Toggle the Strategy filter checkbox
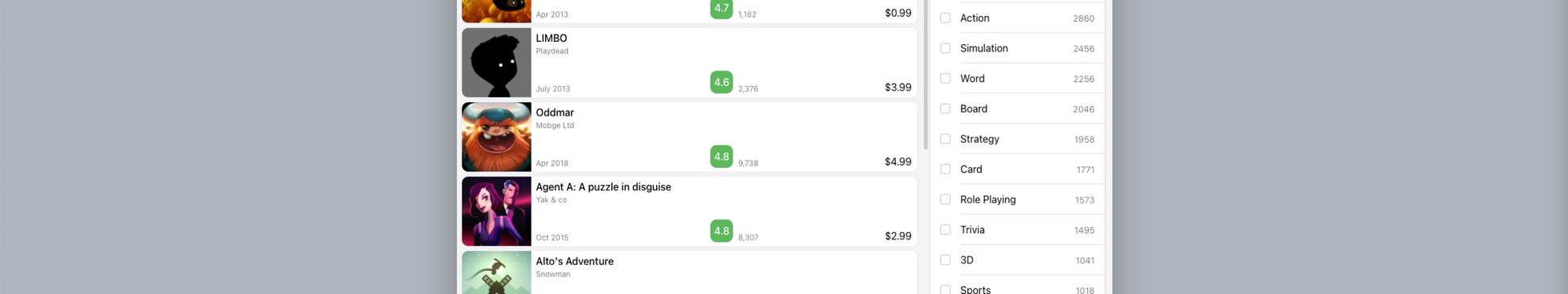This screenshot has width=1568, height=294. click(x=945, y=139)
